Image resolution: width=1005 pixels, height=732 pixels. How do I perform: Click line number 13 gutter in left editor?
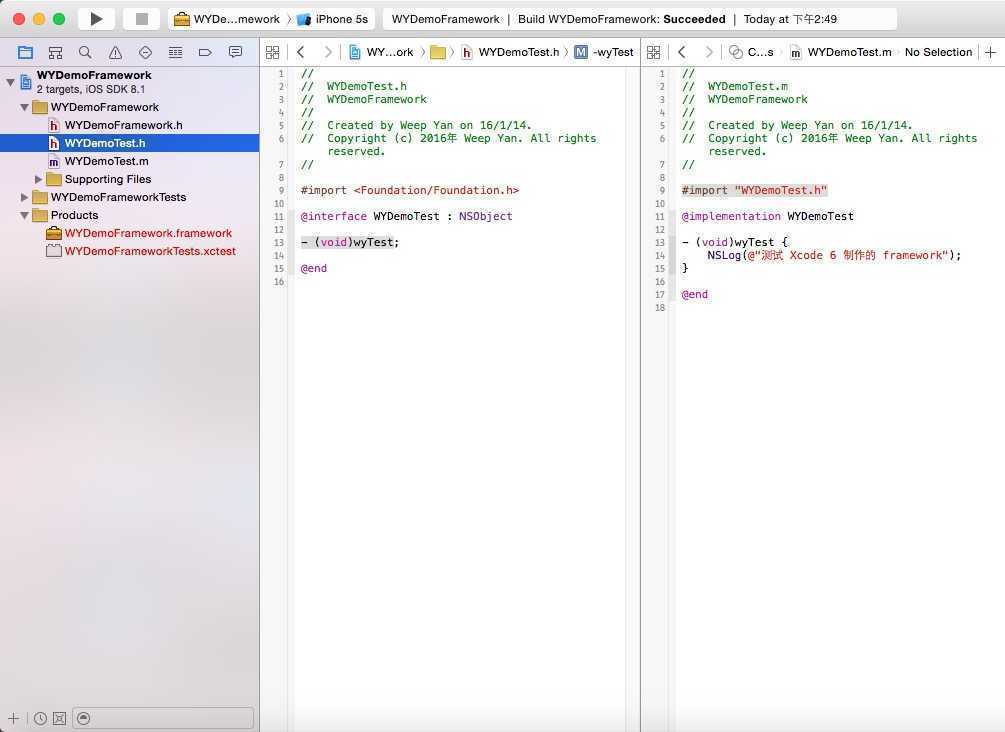(x=279, y=243)
